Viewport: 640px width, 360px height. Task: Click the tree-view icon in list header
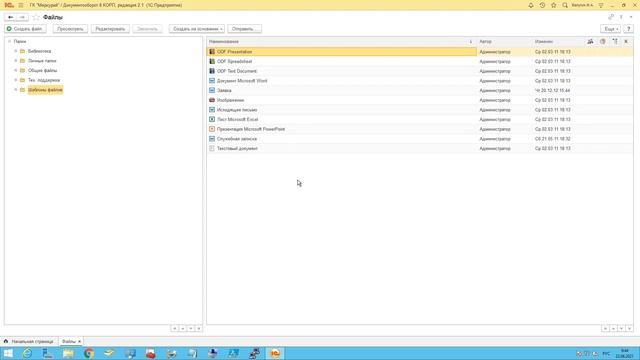(615, 42)
